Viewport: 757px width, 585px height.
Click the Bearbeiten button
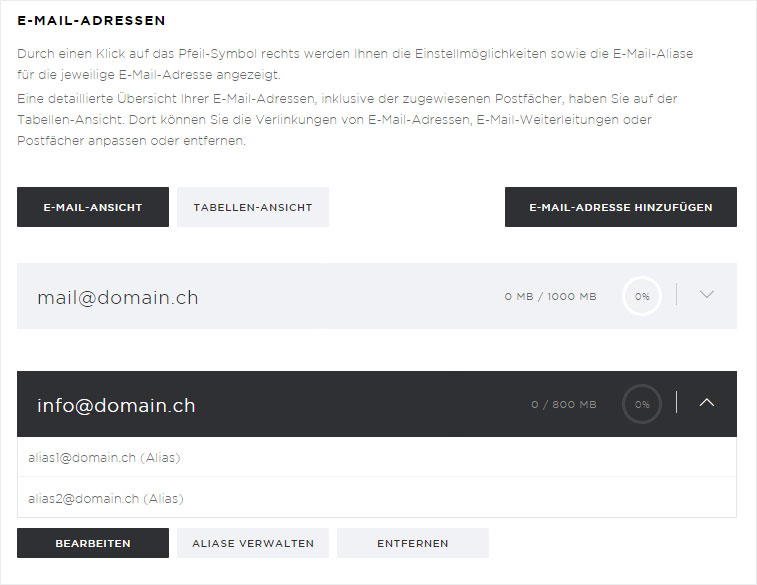[x=93, y=543]
